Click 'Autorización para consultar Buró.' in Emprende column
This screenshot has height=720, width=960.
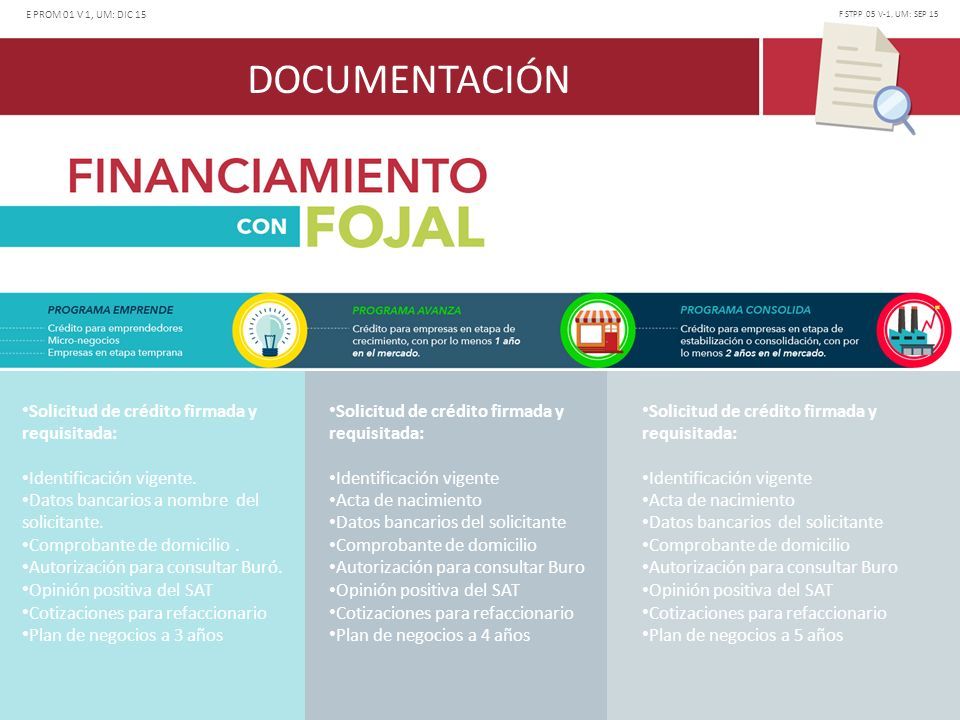pyautogui.click(x=152, y=567)
